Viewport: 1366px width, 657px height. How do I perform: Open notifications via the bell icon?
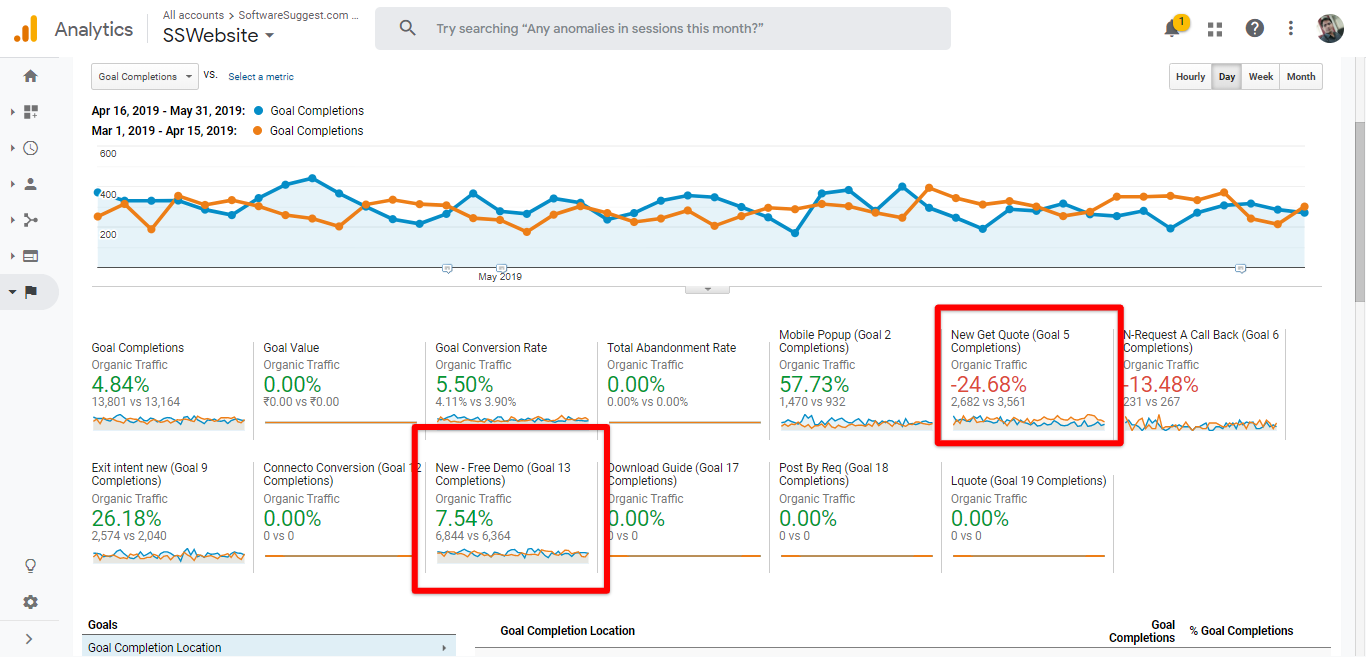1171,28
